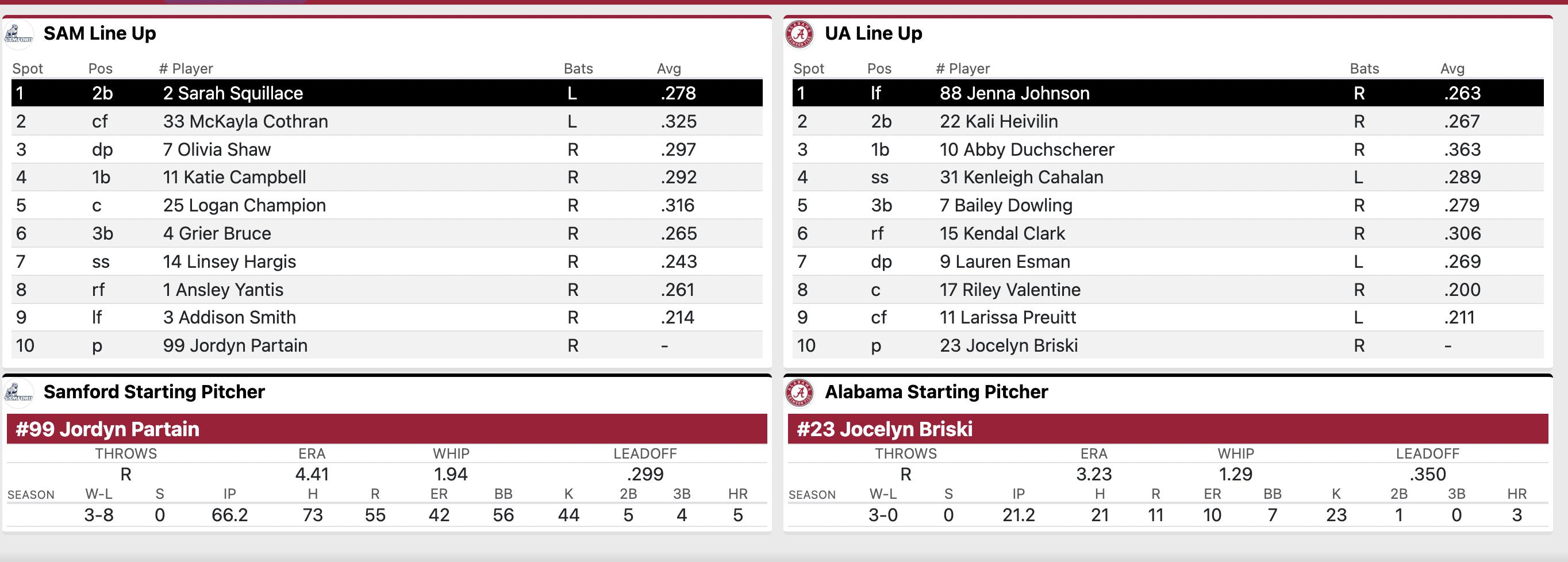Select Larissa Preuitt in center field

[1167, 317]
